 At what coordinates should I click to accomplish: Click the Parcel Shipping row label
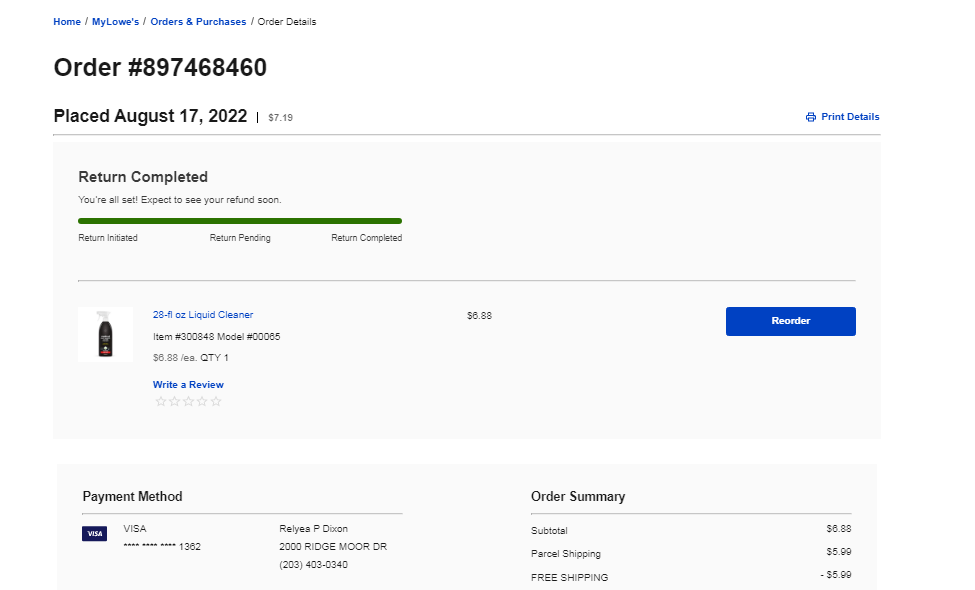(566, 553)
